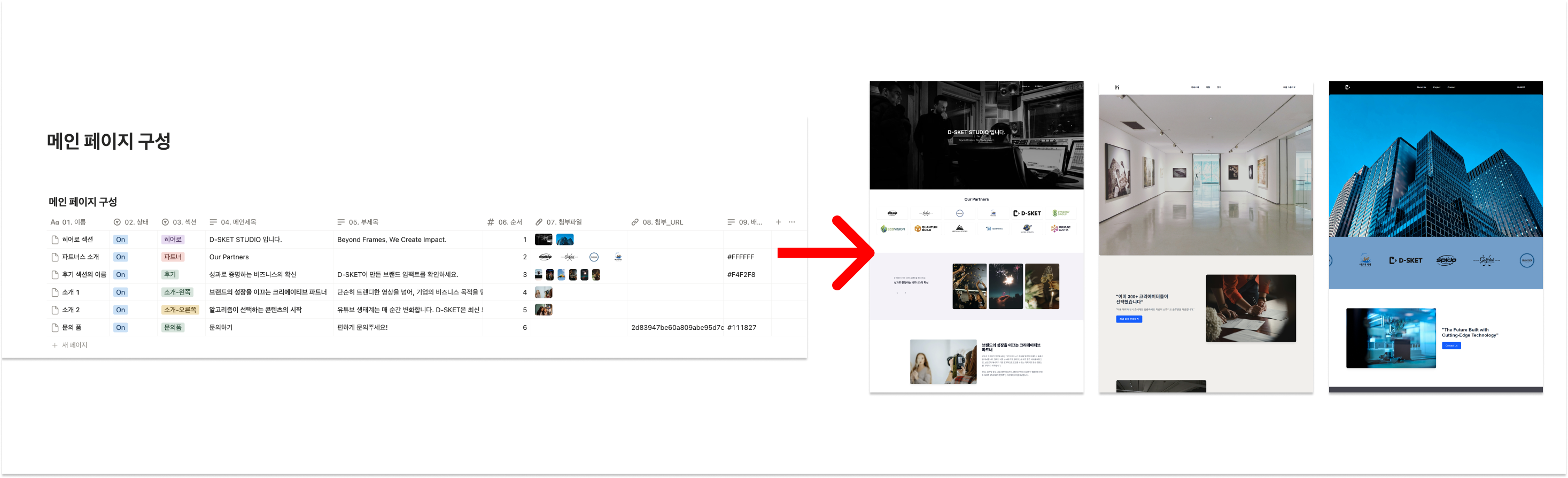
Task: Click PRIME DATA logo in first website preview
Action: pos(1060,229)
